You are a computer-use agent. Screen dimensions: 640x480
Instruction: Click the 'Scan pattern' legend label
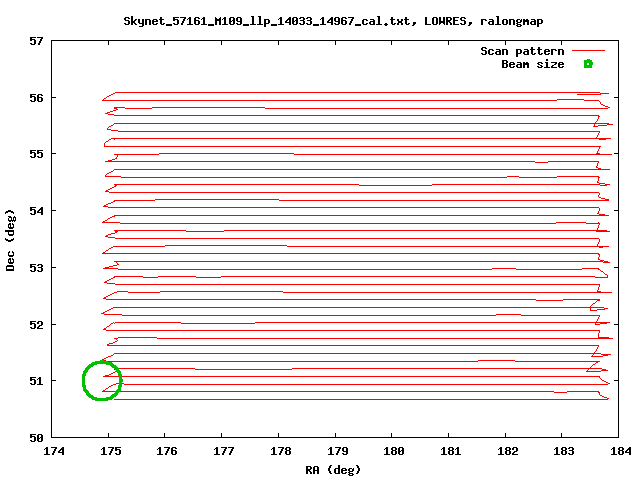click(522, 51)
